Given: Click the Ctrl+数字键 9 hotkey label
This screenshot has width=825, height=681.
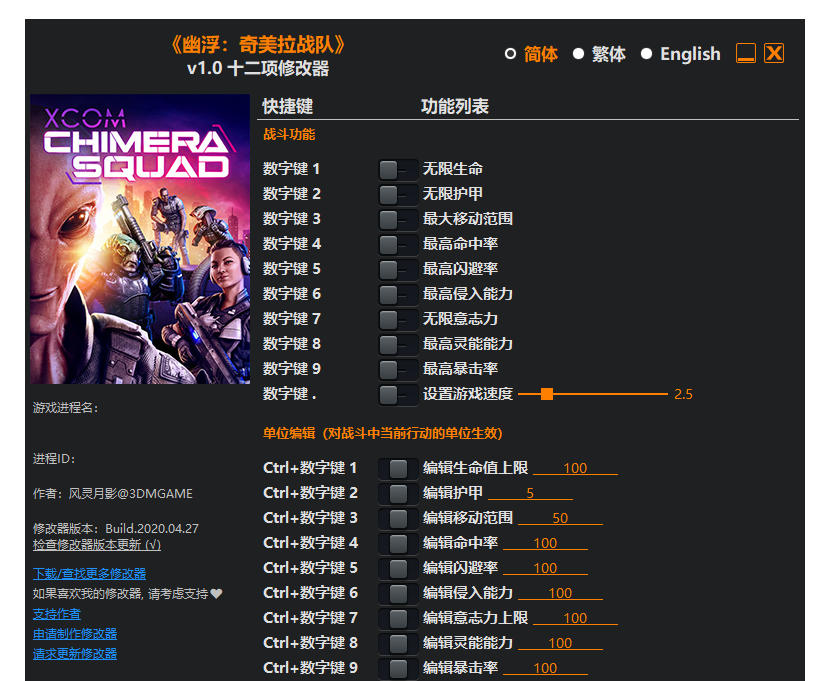Looking at the screenshot, I should 310,668.
